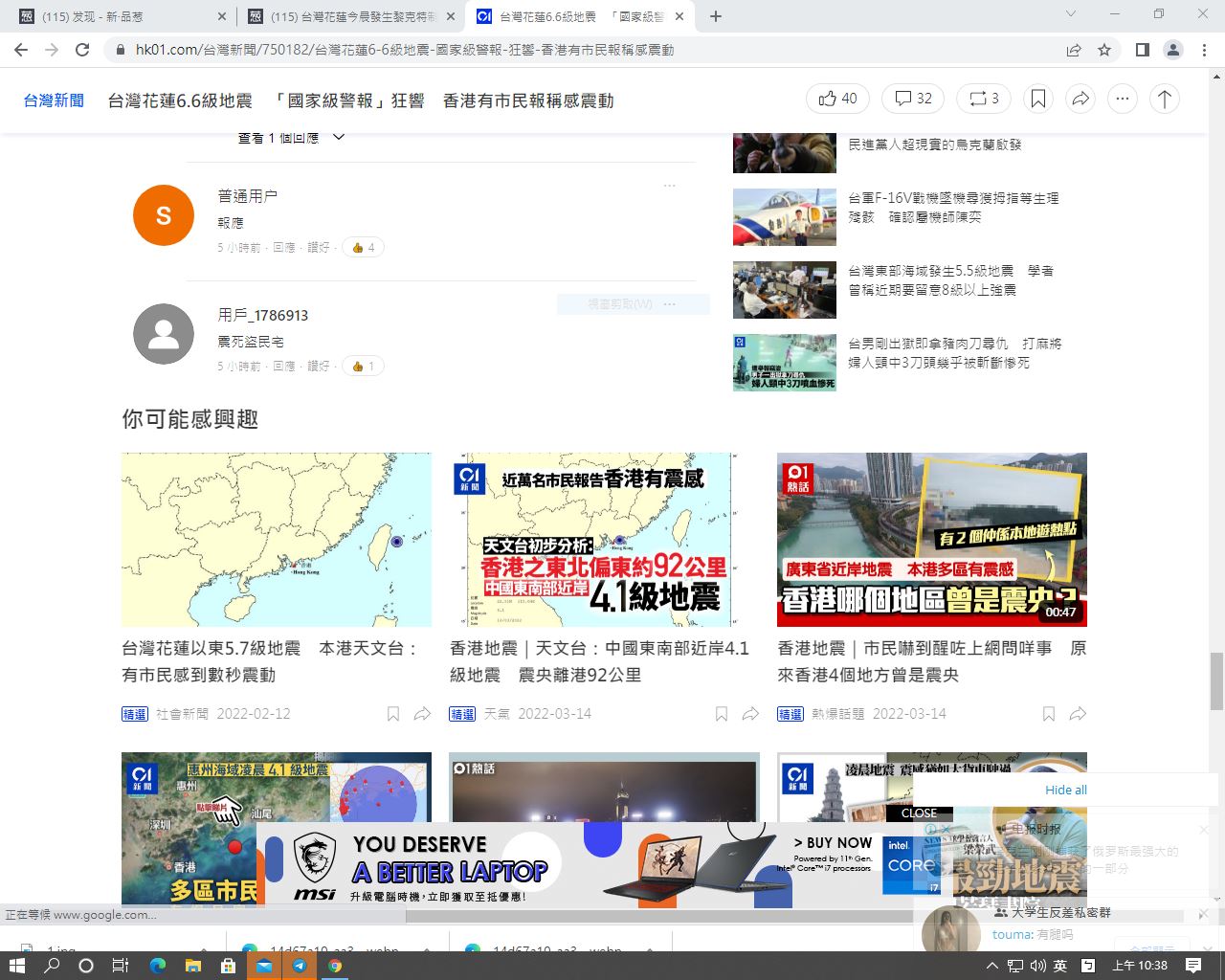Share the 熱爆話題 2022-03-14 article
This screenshot has width=1225, height=980.
pos(1078,714)
